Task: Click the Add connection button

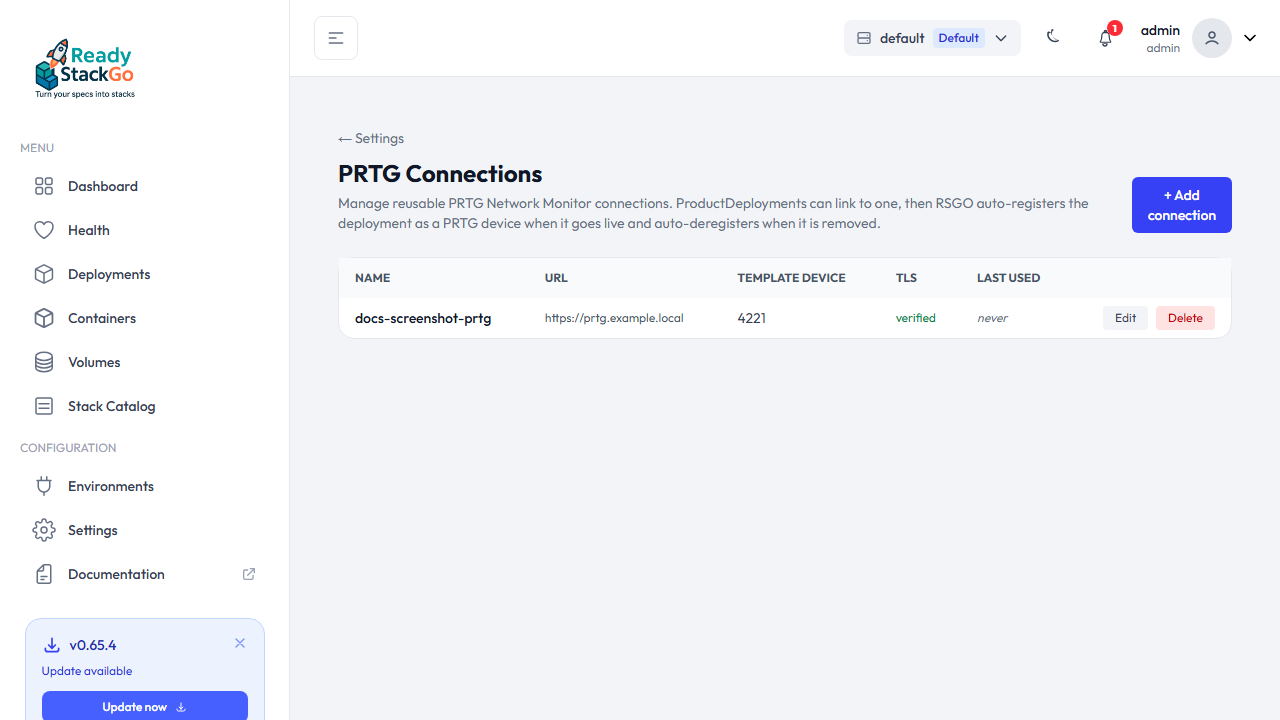Action: [1182, 205]
